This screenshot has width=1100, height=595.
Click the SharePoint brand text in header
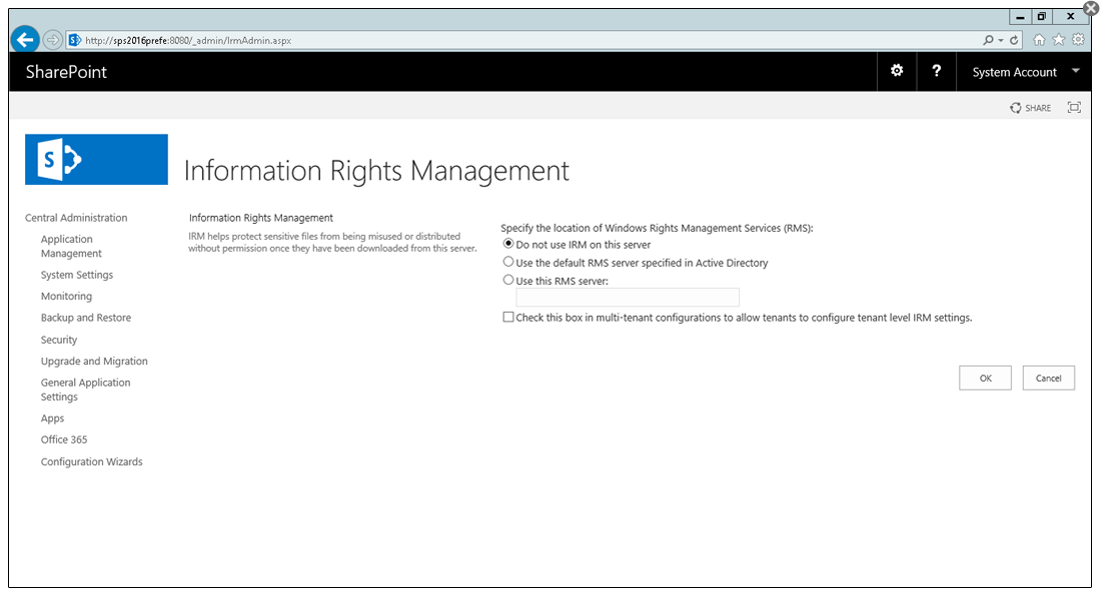tap(67, 72)
